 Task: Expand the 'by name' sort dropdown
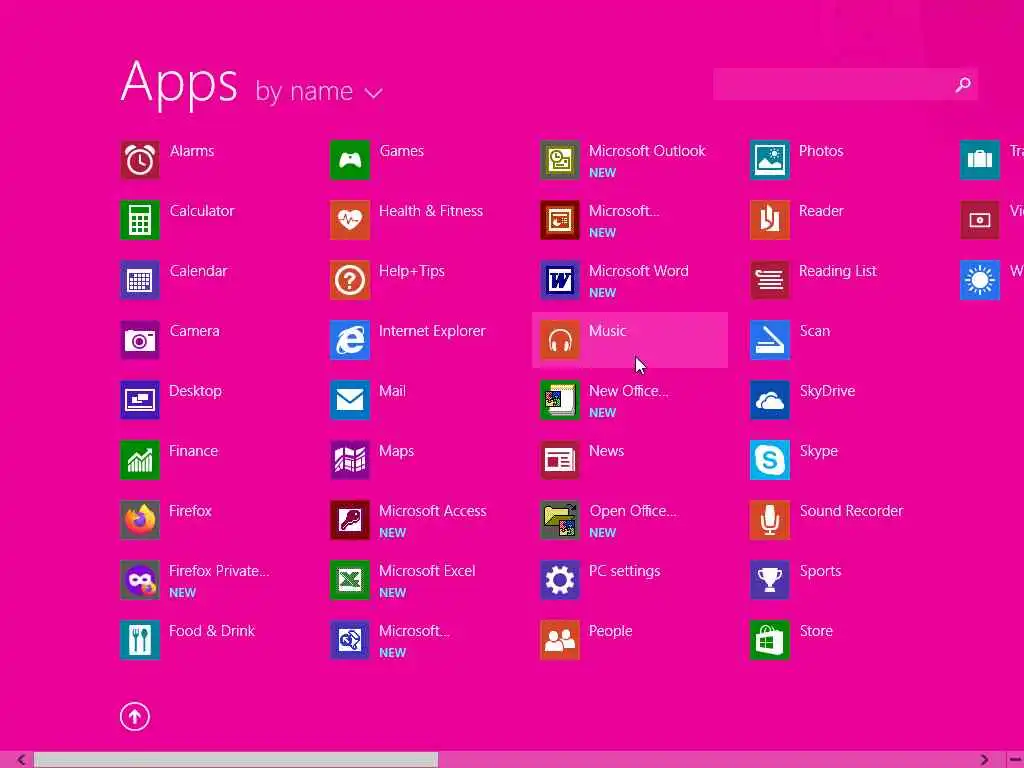pyautogui.click(x=319, y=91)
